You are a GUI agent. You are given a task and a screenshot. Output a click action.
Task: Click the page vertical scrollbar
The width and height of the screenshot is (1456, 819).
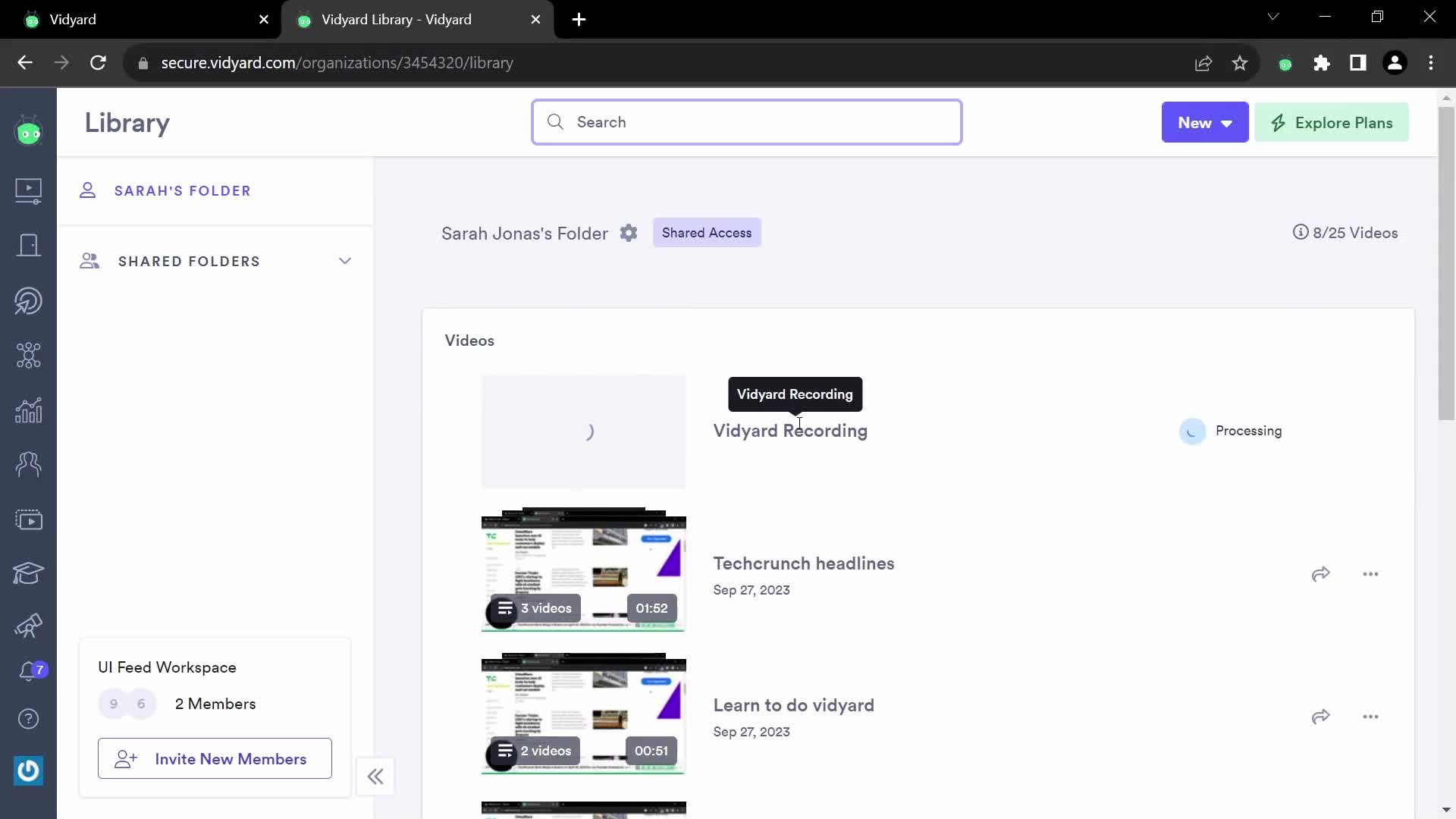[1446, 263]
